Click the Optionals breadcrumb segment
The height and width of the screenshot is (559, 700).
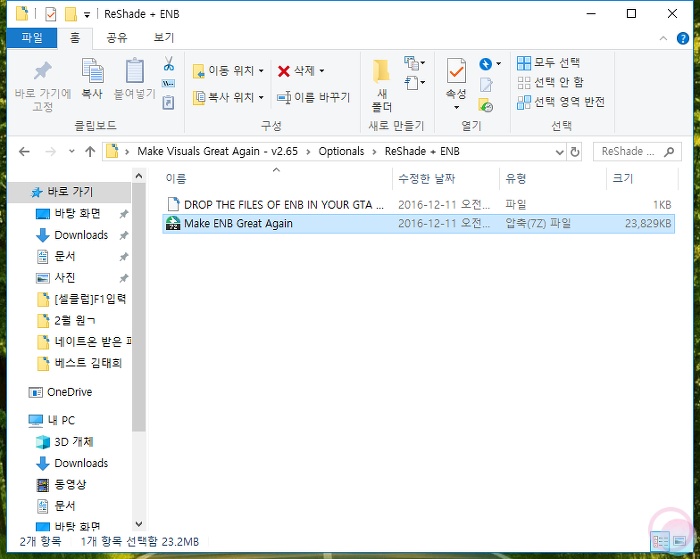341,151
